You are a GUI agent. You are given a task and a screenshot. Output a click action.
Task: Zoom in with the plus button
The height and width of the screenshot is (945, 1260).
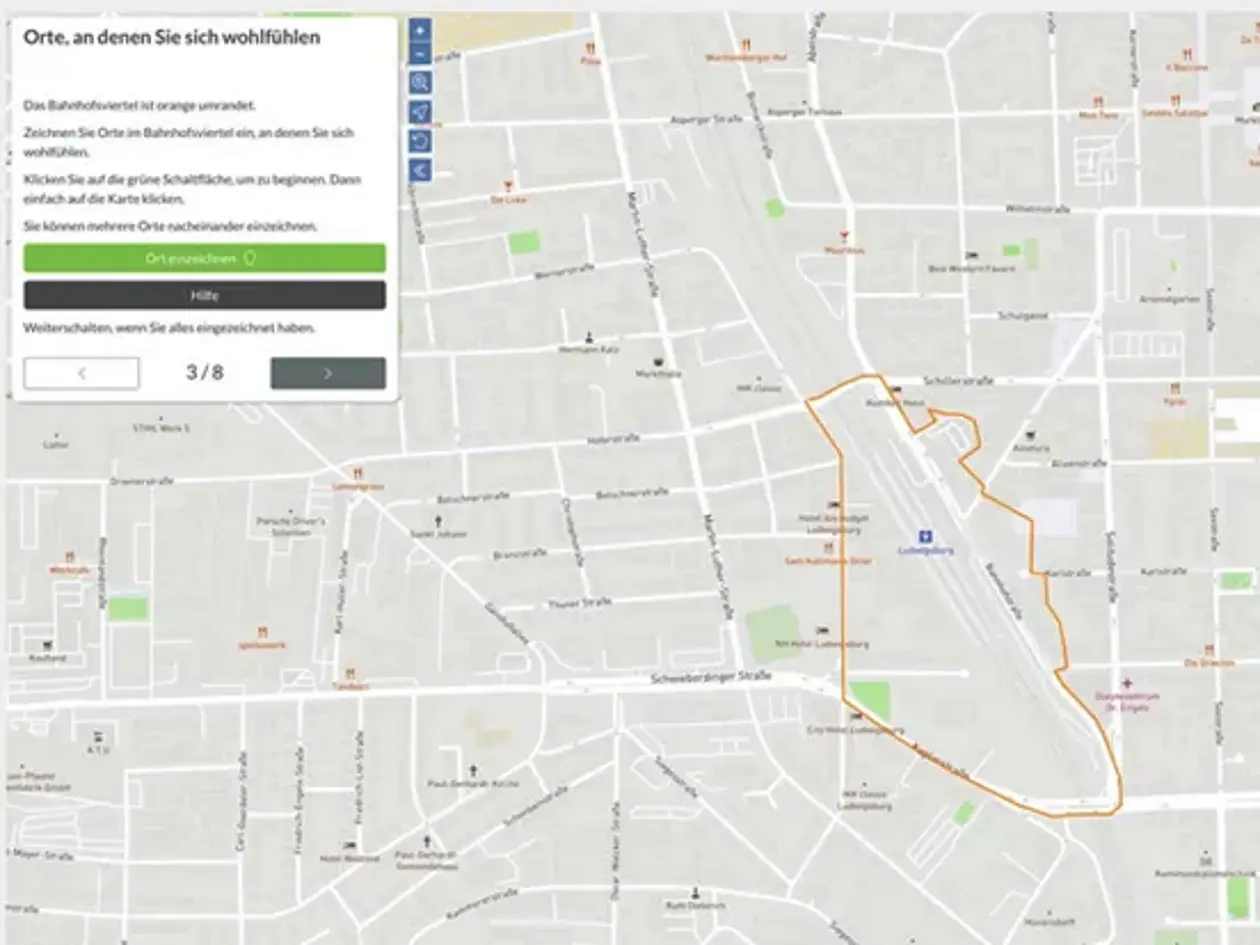[x=420, y=31]
